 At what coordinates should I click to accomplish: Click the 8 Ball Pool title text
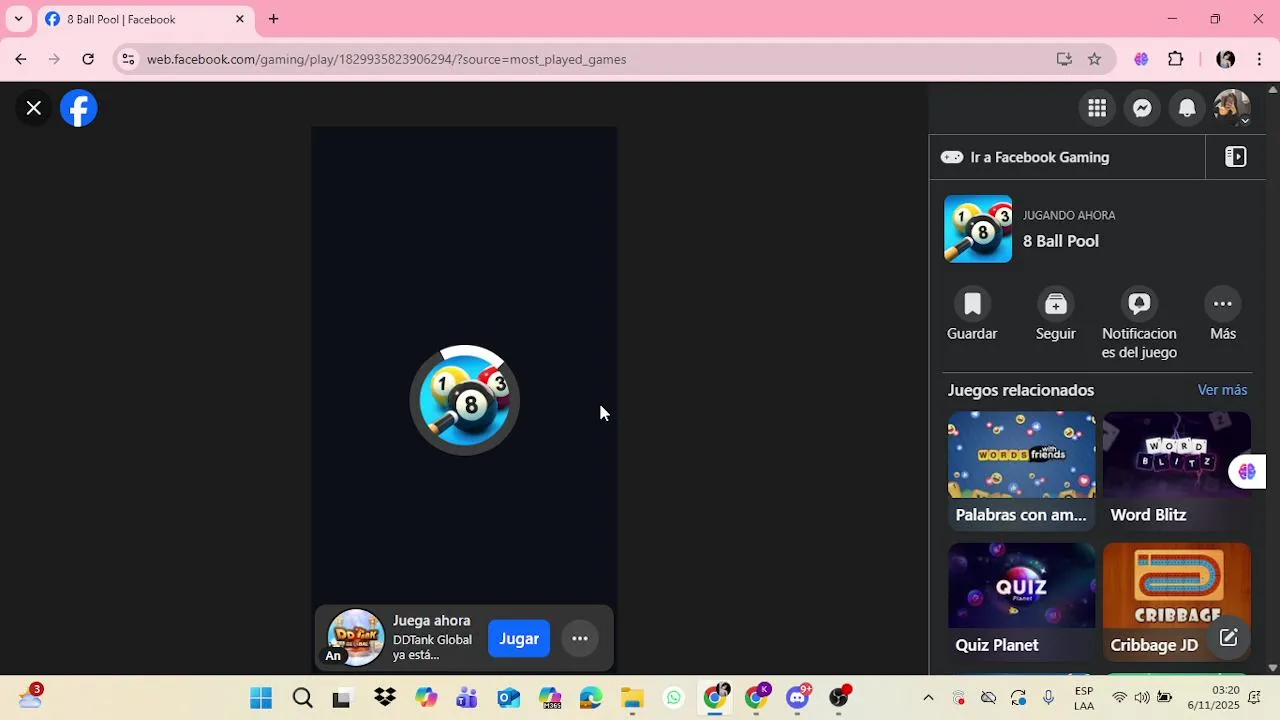tap(1061, 241)
